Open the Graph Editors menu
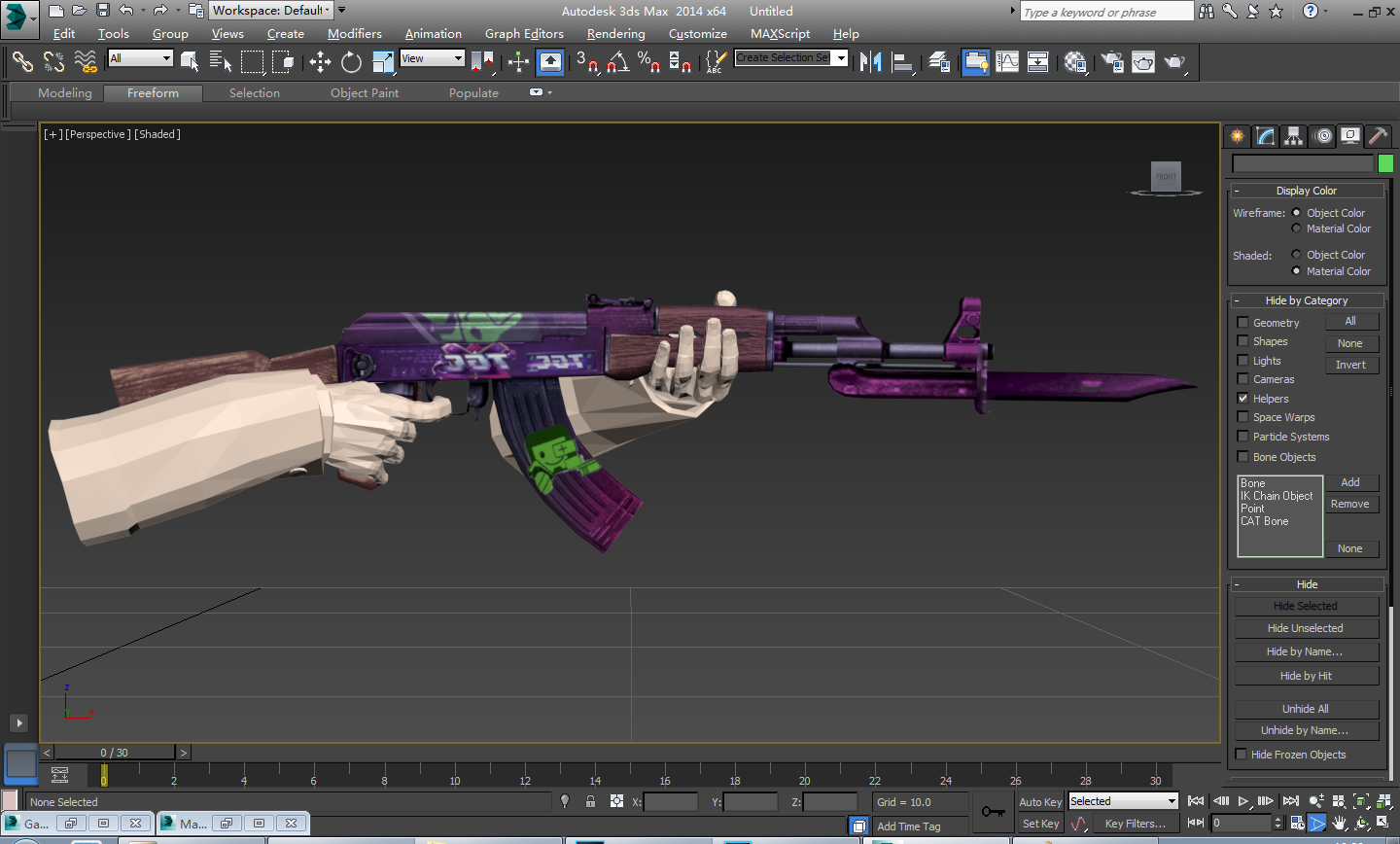Image resolution: width=1400 pixels, height=844 pixels. (x=524, y=34)
